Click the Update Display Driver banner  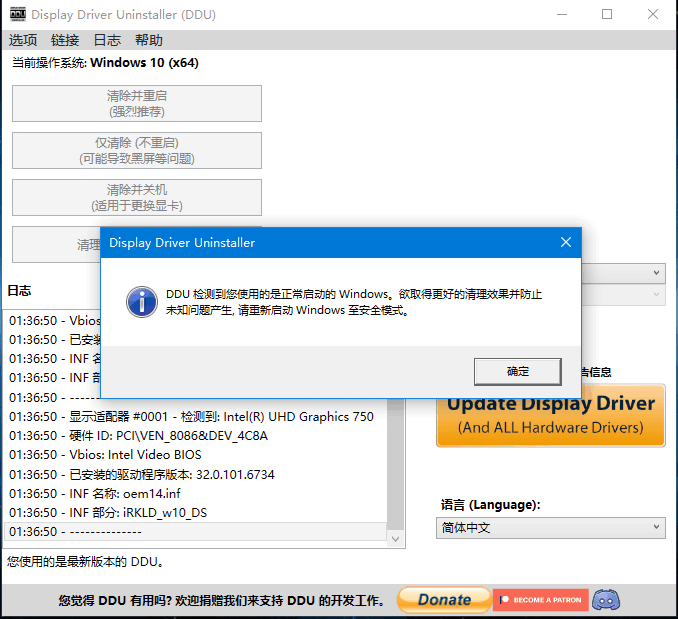[x=550, y=414]
